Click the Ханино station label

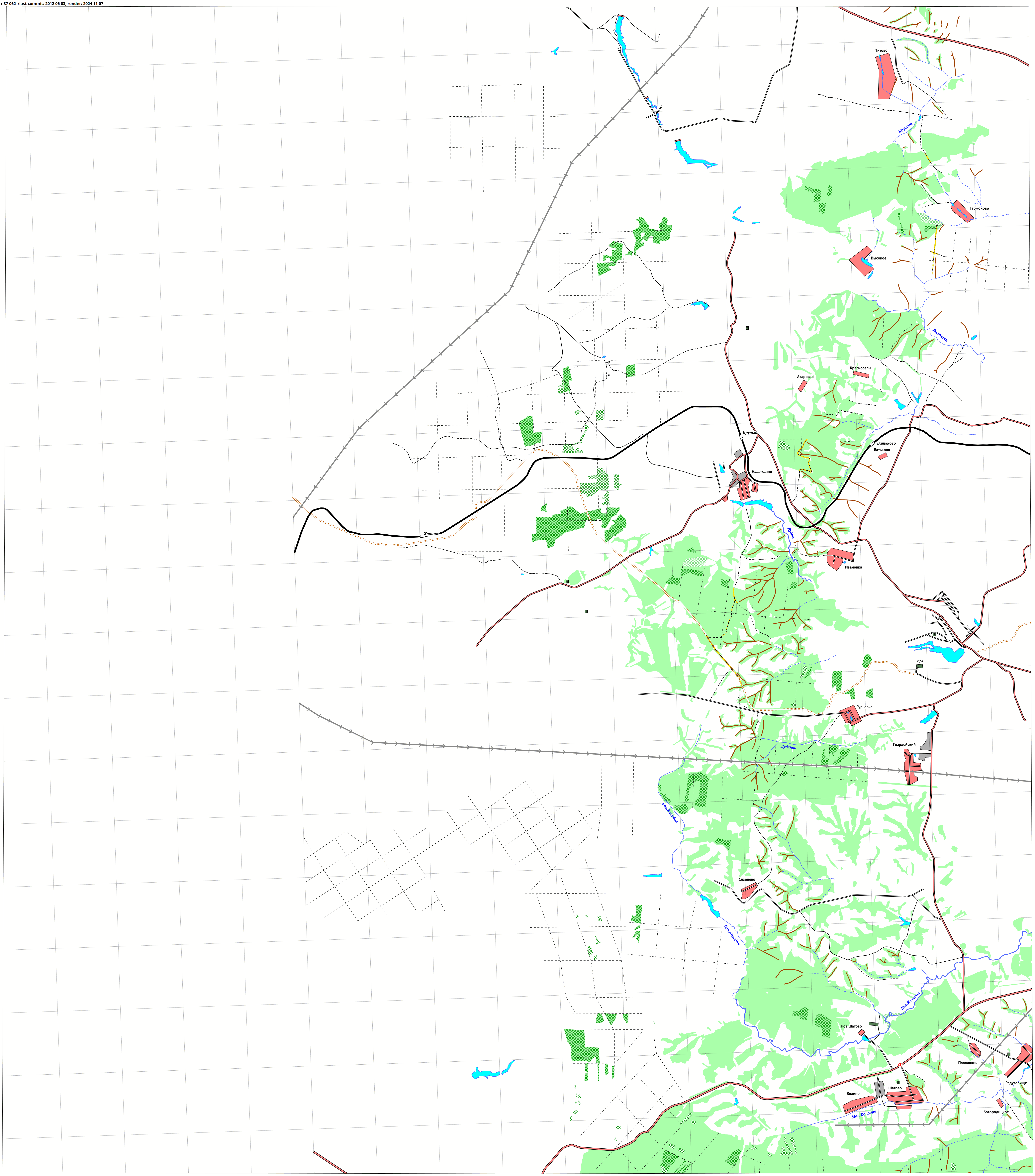click(x=431, y=534)
